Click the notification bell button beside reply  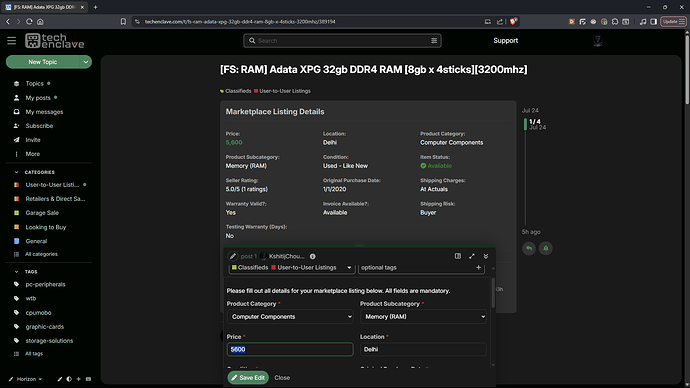[546, 249]
